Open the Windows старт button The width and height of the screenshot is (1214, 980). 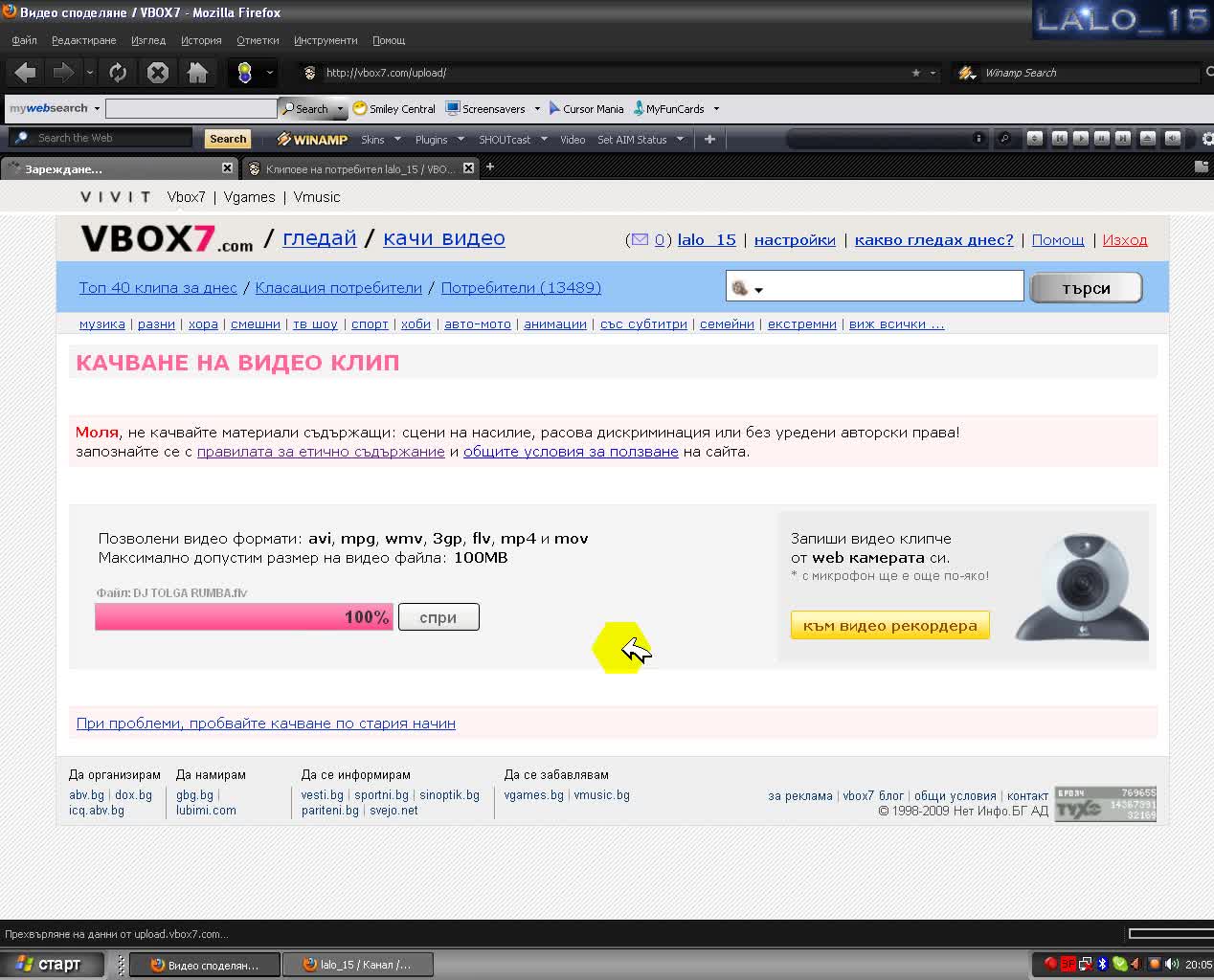tap(53, 964)
